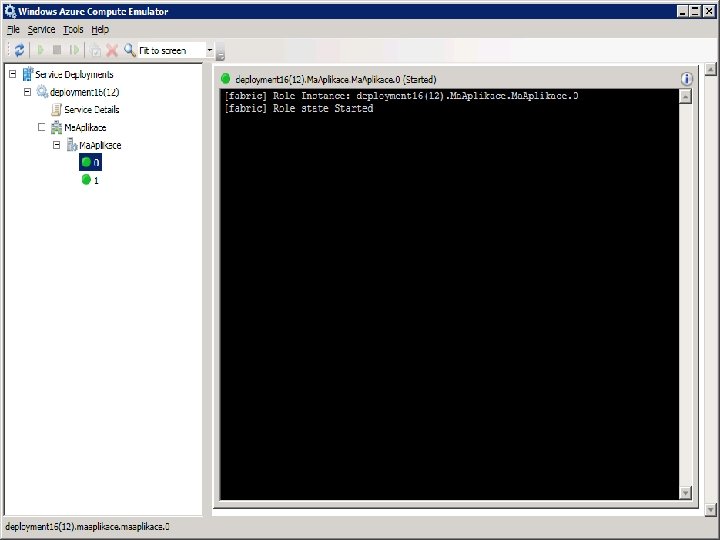Click the console line 'Role state Started'

(x=299, y=108)
